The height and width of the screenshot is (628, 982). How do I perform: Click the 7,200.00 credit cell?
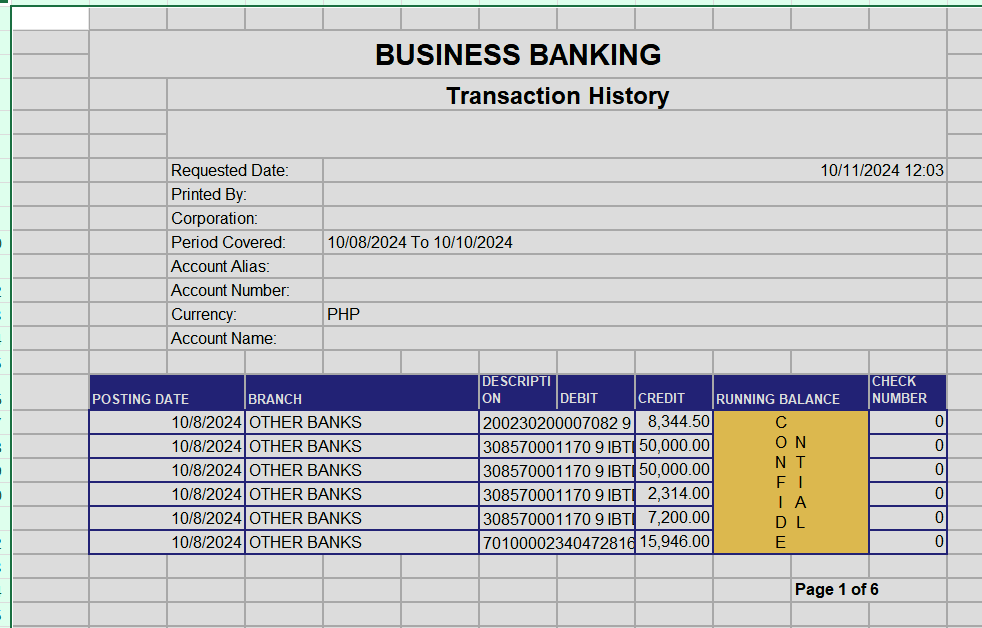tap(673, 518)
